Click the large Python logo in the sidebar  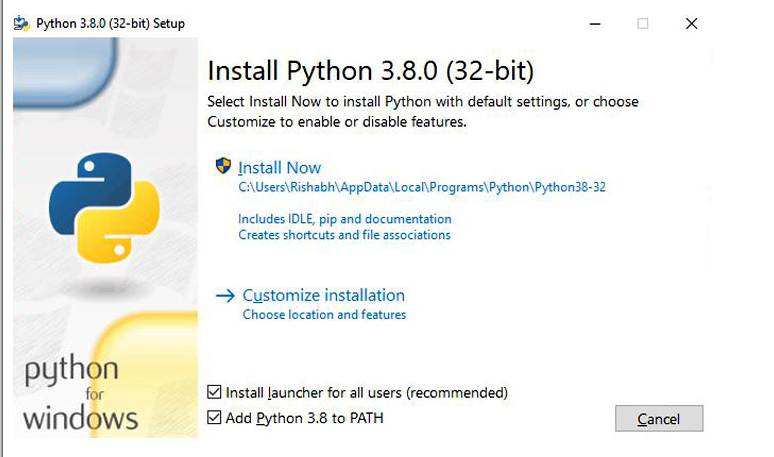point(104,207)
